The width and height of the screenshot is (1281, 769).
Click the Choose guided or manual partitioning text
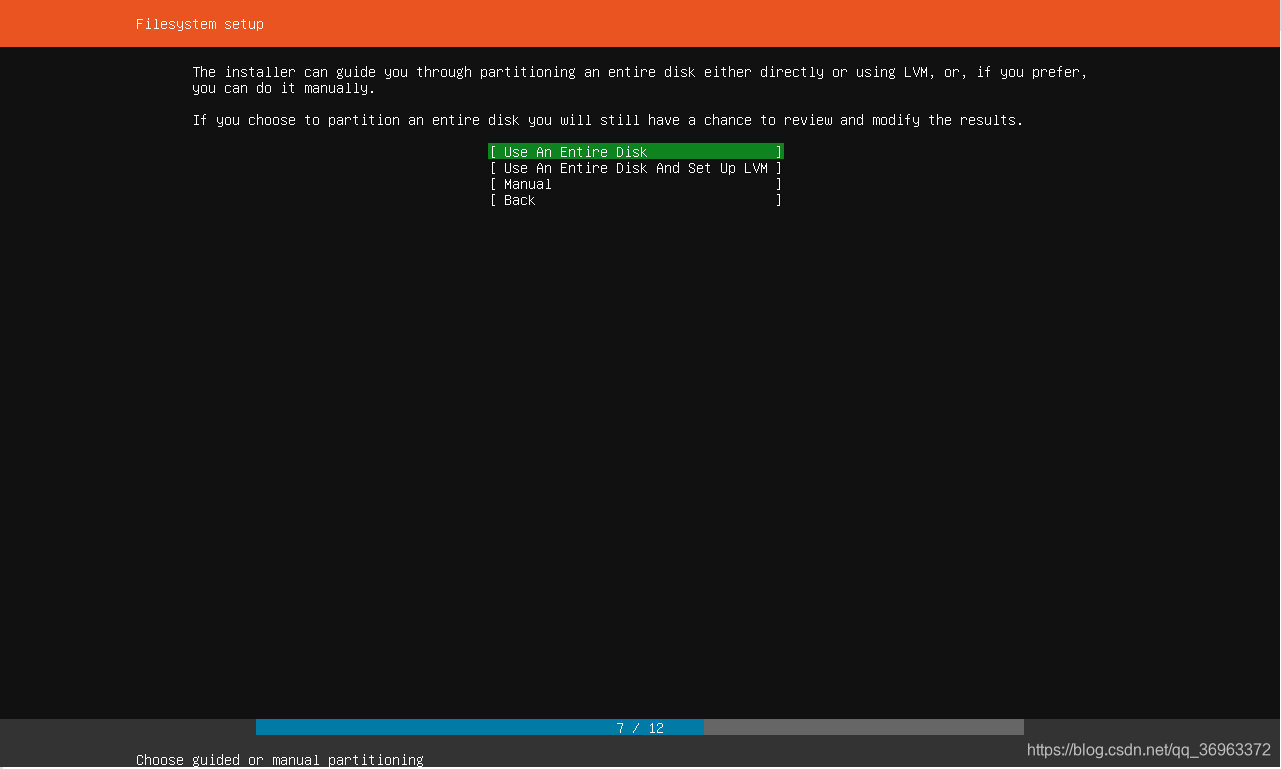point(280,760)
